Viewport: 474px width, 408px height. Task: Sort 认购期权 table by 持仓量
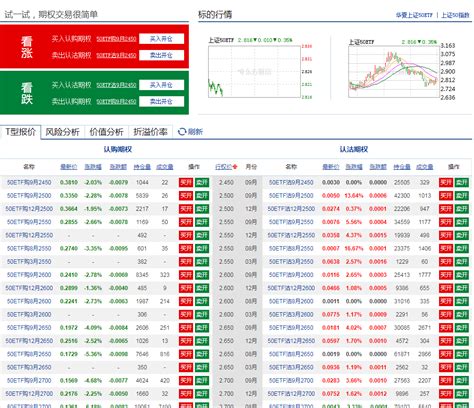tap(142, 167)
